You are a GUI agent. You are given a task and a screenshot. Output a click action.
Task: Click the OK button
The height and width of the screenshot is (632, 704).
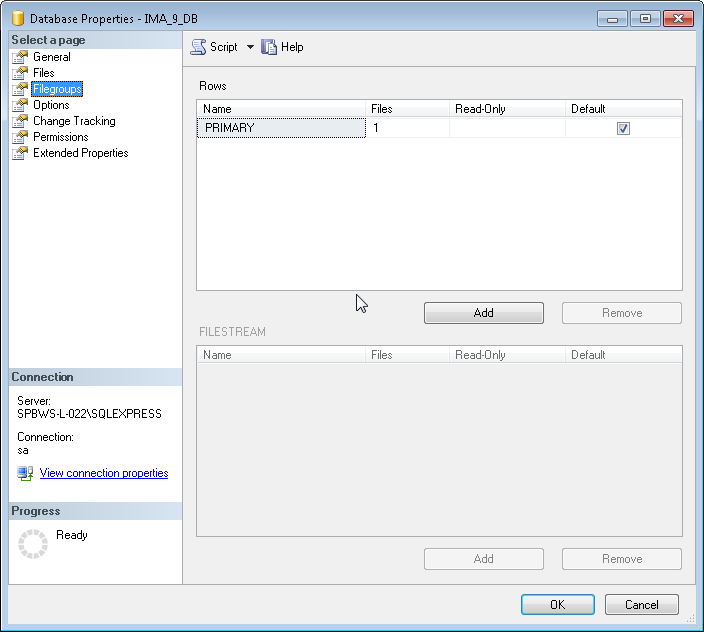tap(557, 605)
